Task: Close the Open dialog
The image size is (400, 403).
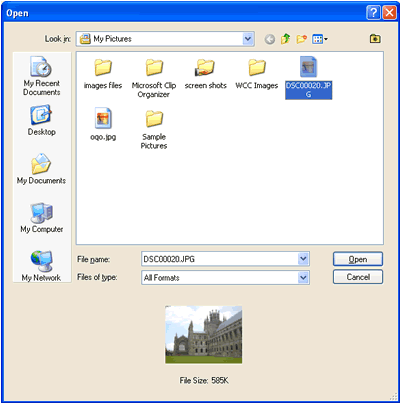Action: tap(389, 13)
